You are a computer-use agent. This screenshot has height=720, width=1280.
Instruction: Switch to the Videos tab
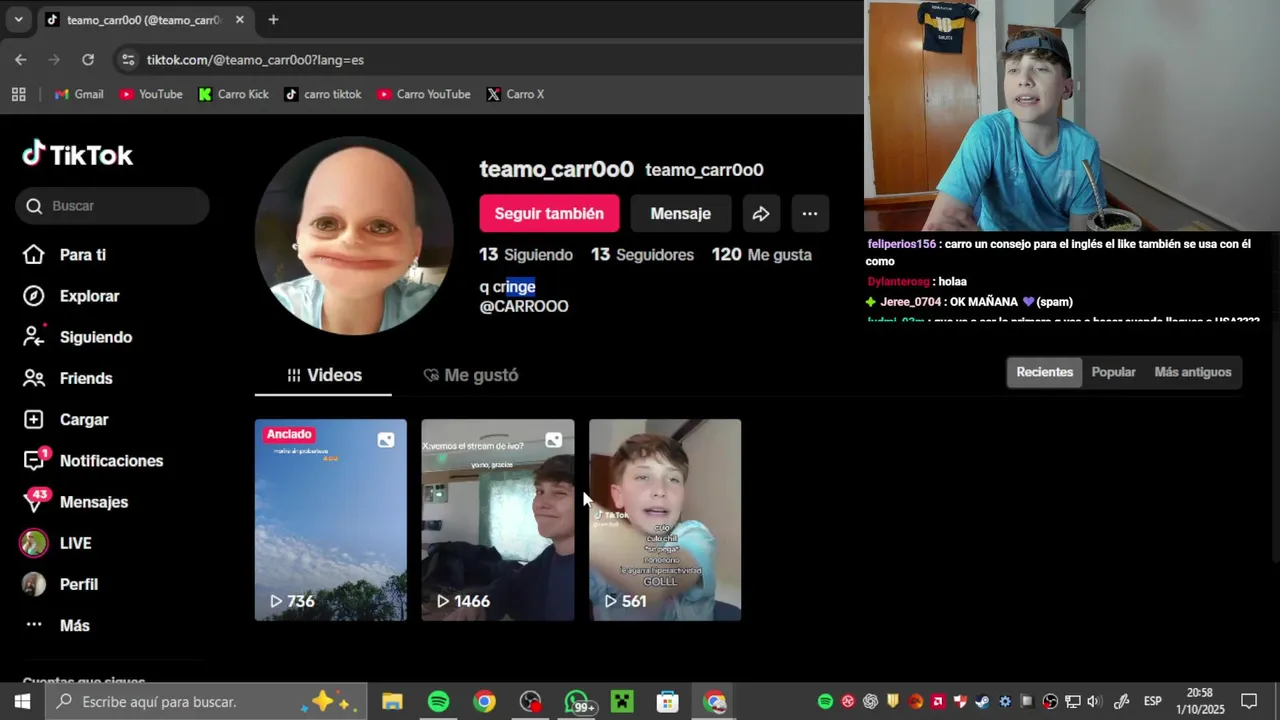point(323,375)
